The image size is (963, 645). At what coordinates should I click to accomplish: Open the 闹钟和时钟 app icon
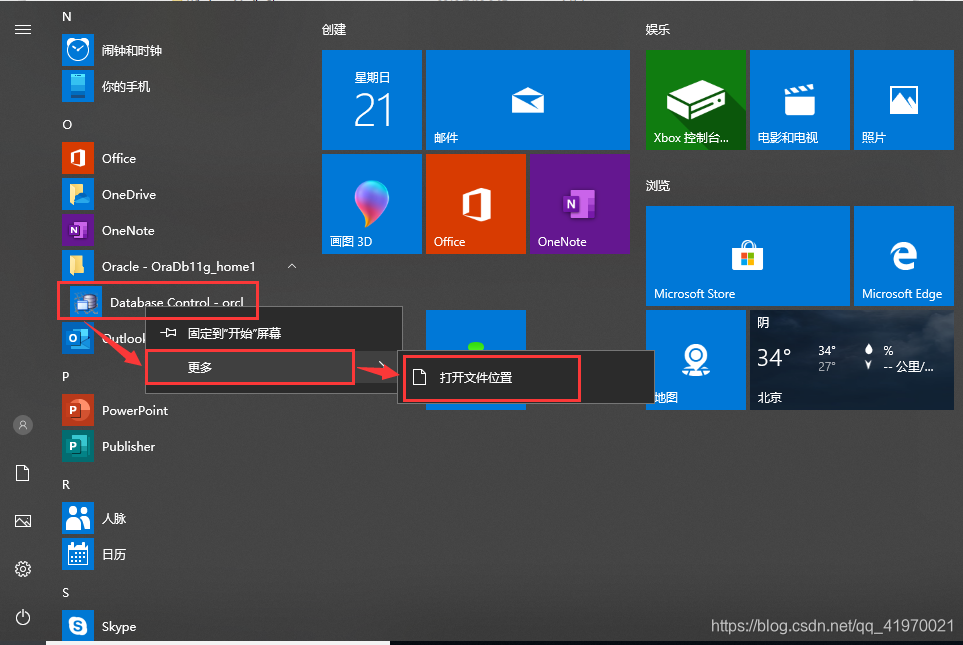[78, 50]
